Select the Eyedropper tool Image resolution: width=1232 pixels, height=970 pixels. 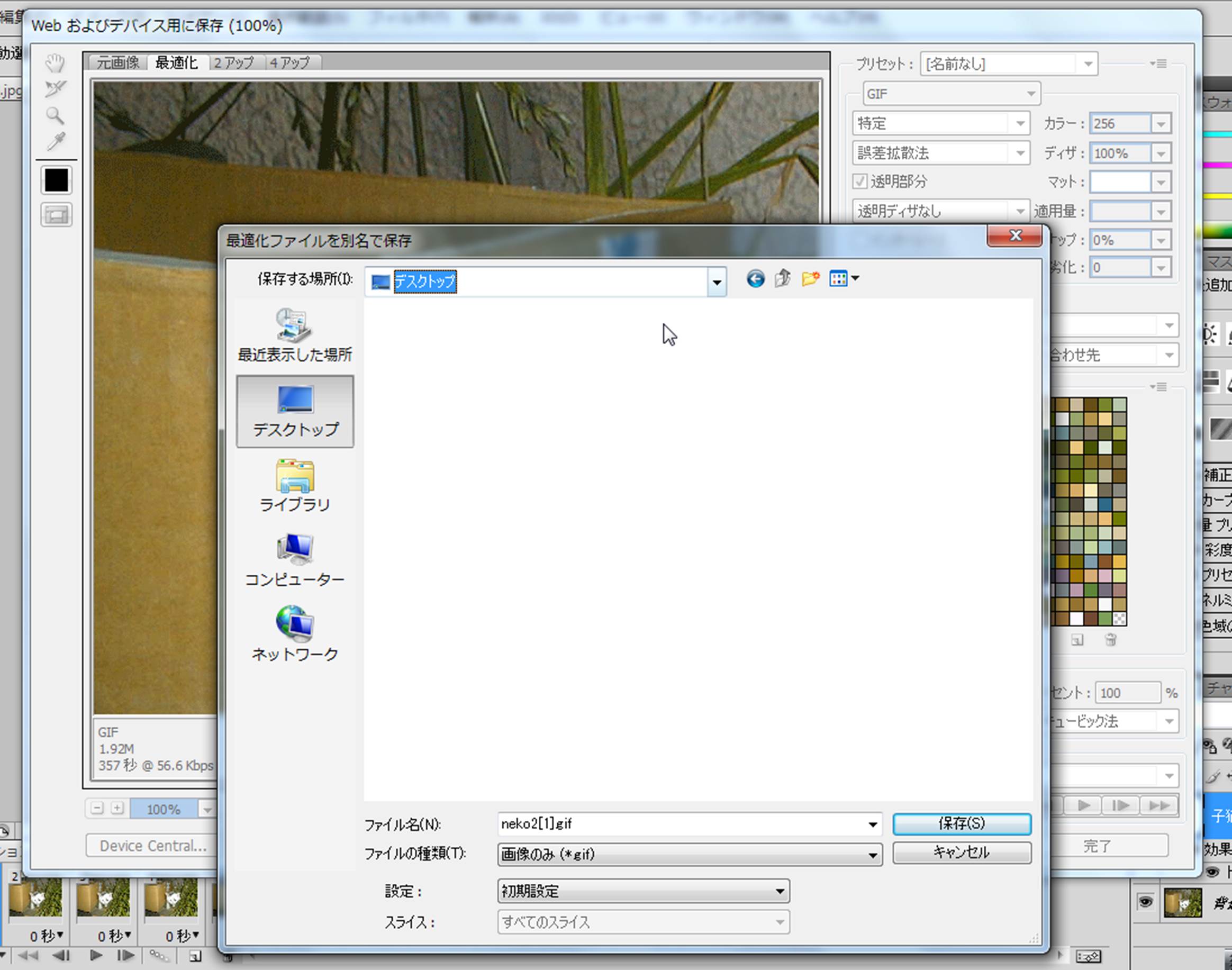pyautogui.click(x=55, y=142)
